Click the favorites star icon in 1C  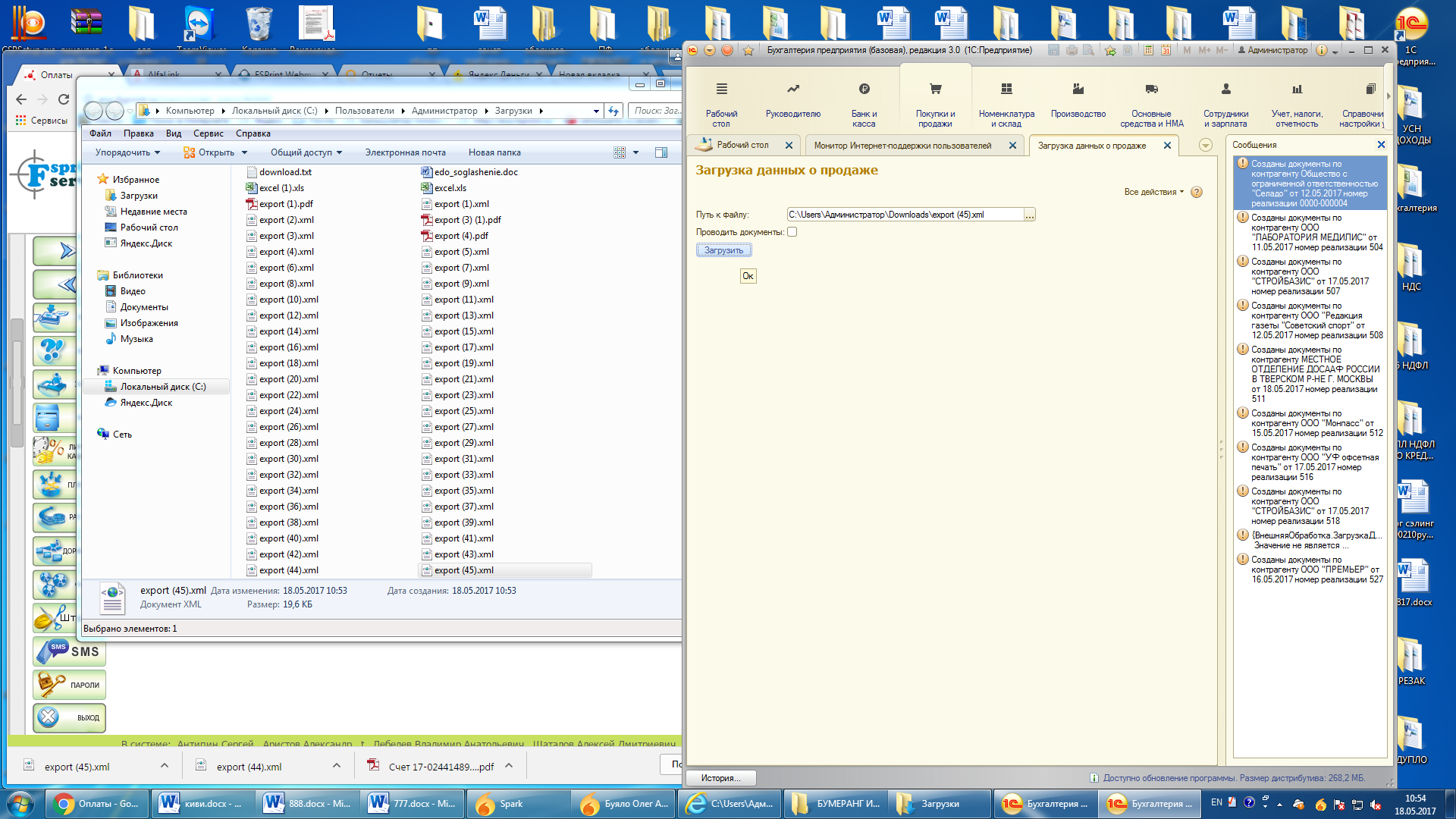pyautogui.click(x=748, y=50)
